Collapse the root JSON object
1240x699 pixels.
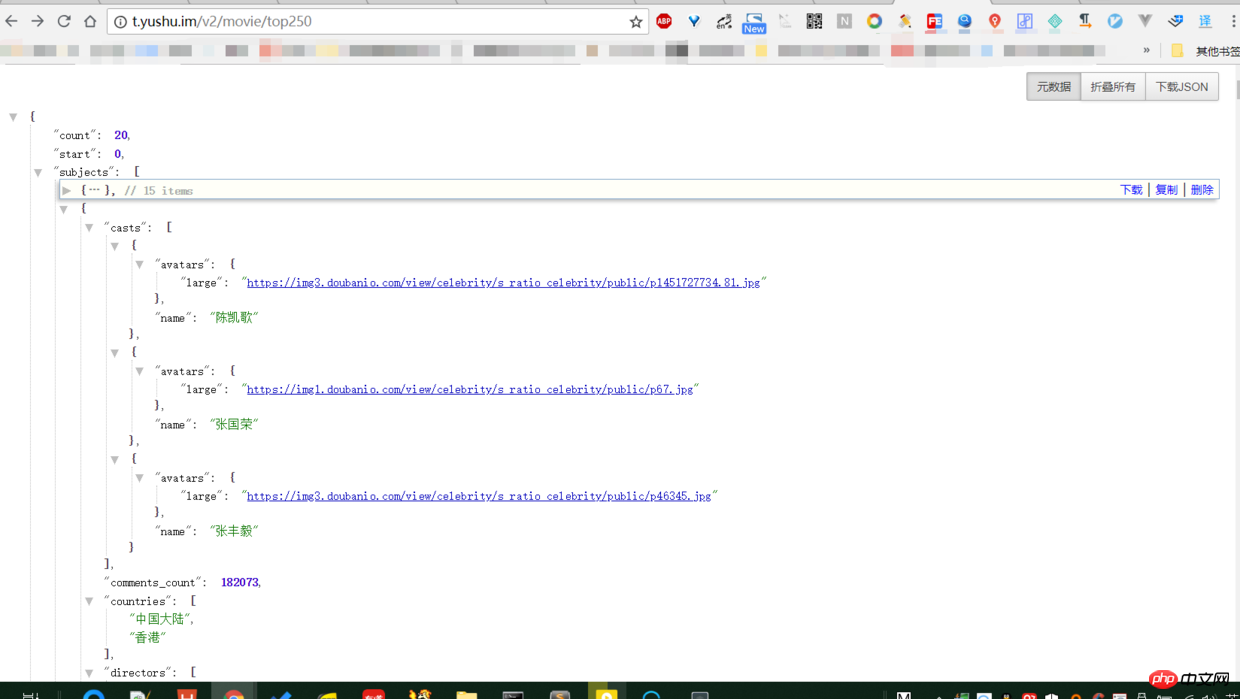13,117
